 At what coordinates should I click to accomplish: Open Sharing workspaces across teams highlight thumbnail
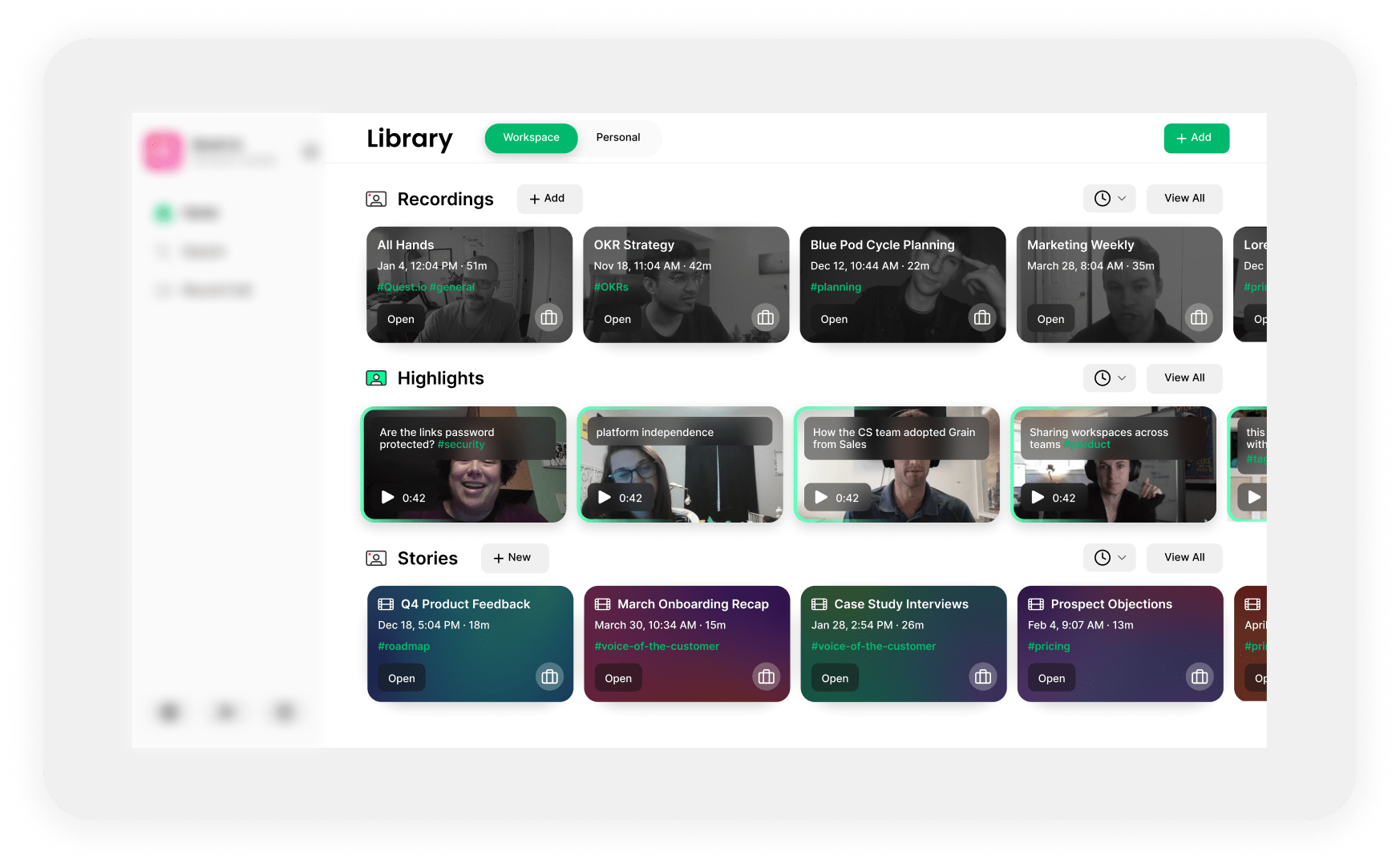[x=1114, y=465]
